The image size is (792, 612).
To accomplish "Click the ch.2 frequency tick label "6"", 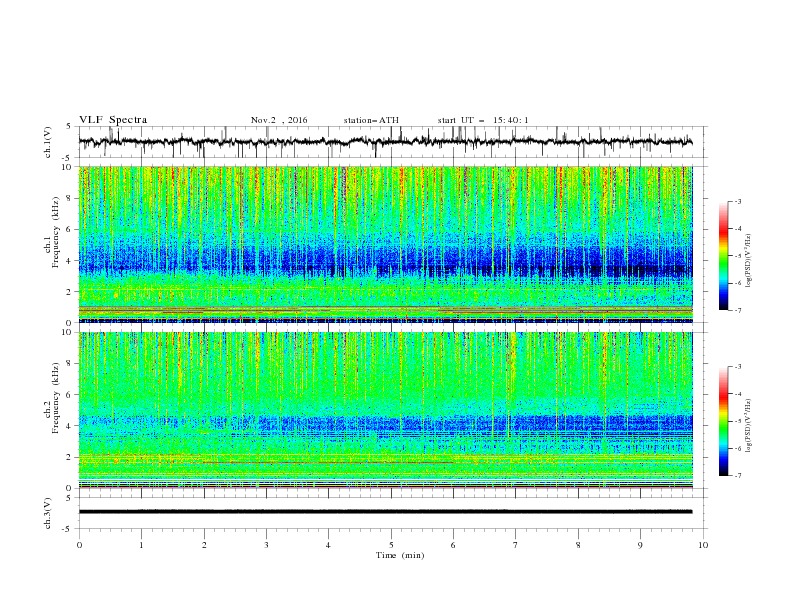I will click(70, 395).
